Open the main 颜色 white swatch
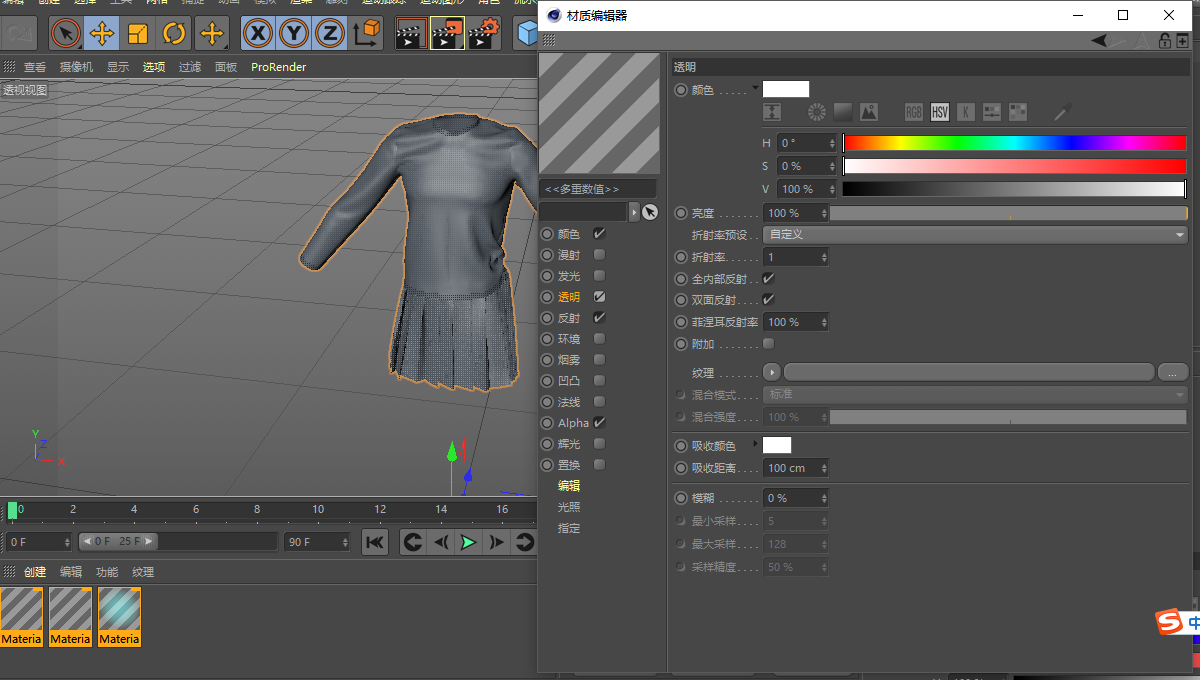1200x680 pixels. point(786,89)
